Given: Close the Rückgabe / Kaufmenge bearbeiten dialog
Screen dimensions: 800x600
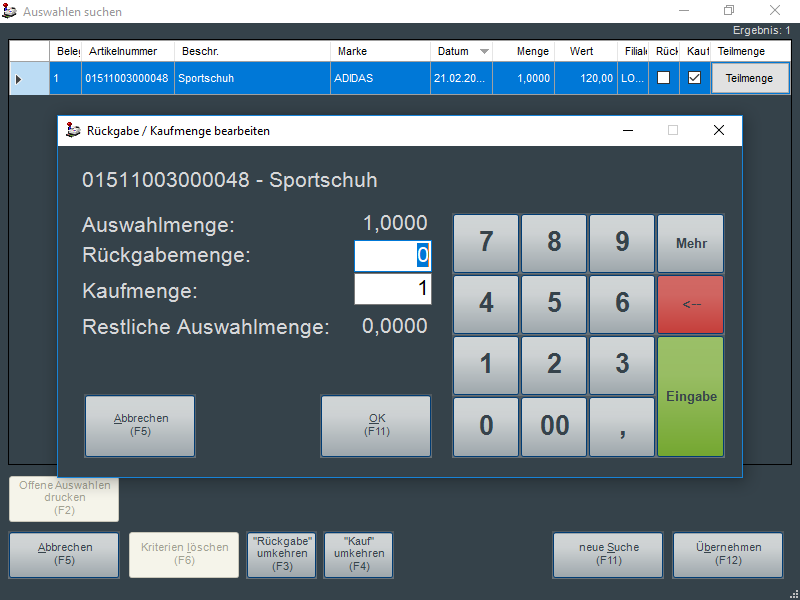Looking at the screenshot, I should pos(718,130).
